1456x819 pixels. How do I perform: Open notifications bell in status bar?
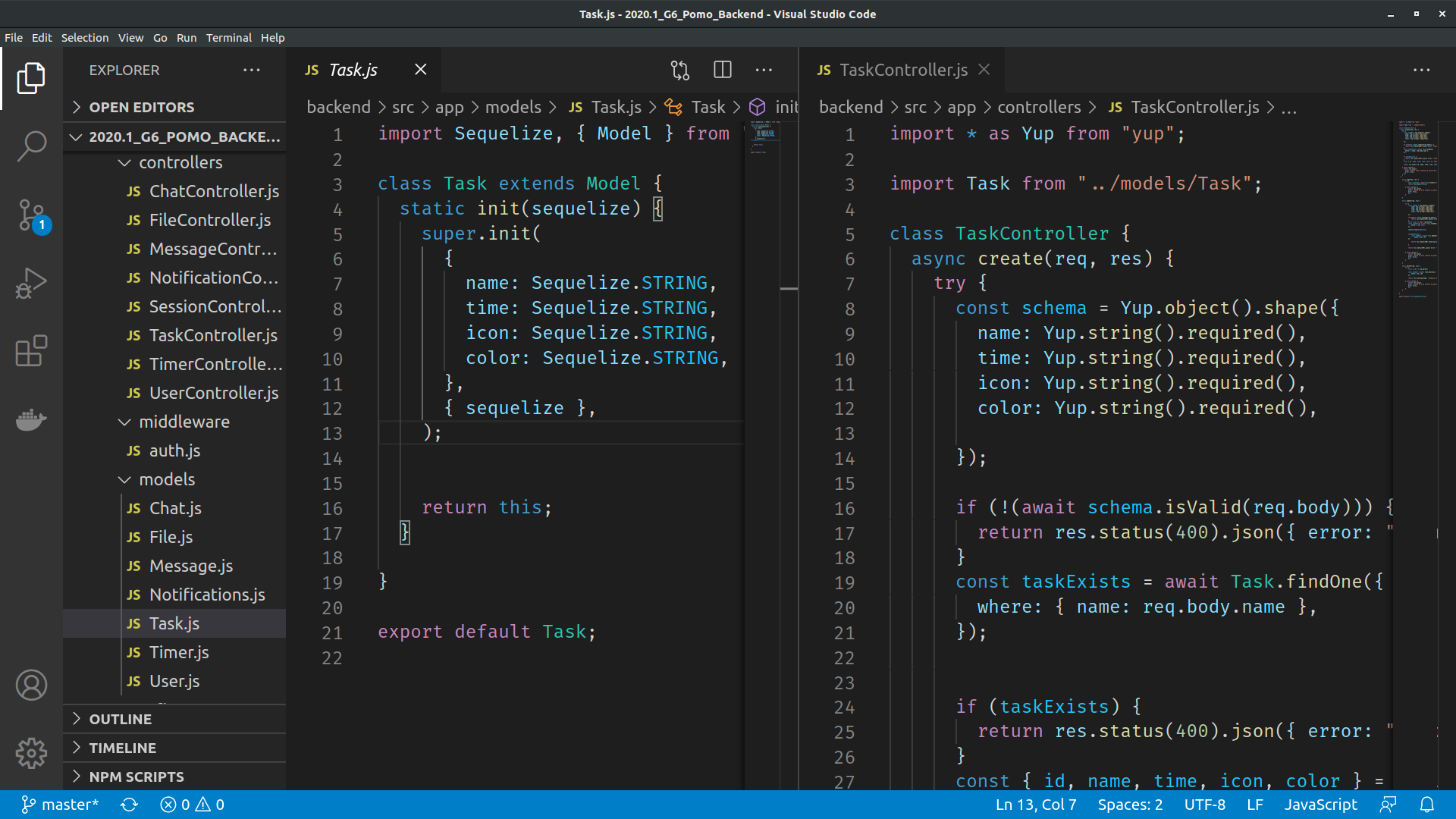[x=1426, y=805]
